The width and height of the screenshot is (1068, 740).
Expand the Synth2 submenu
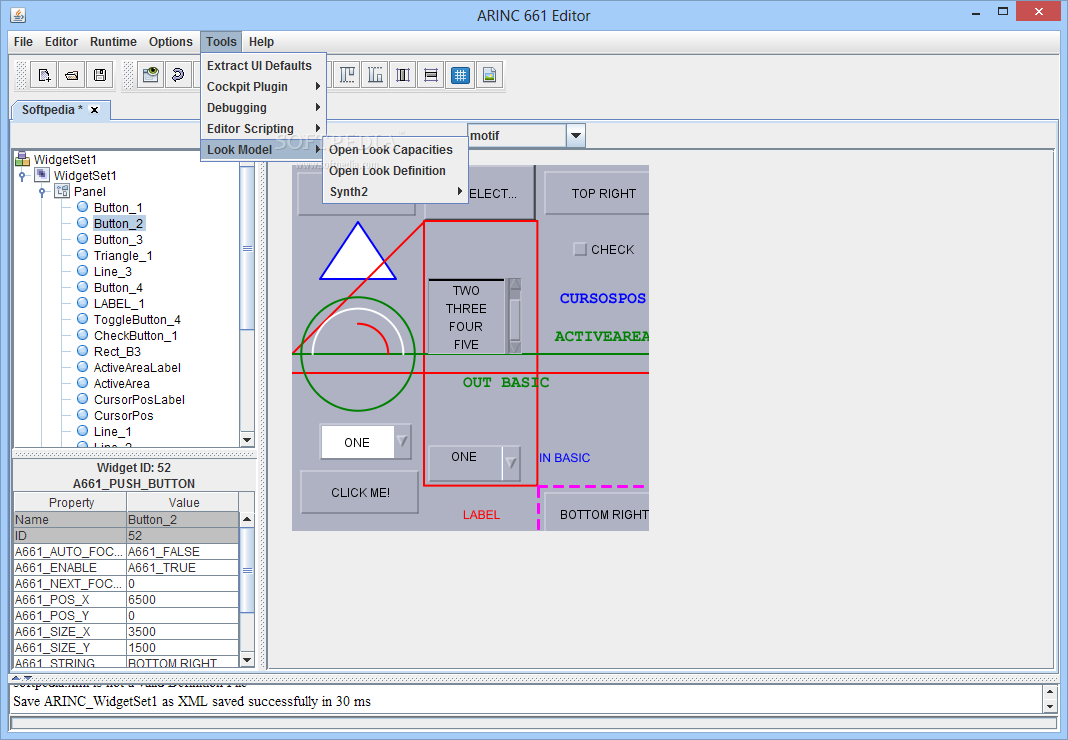[395, 191]
